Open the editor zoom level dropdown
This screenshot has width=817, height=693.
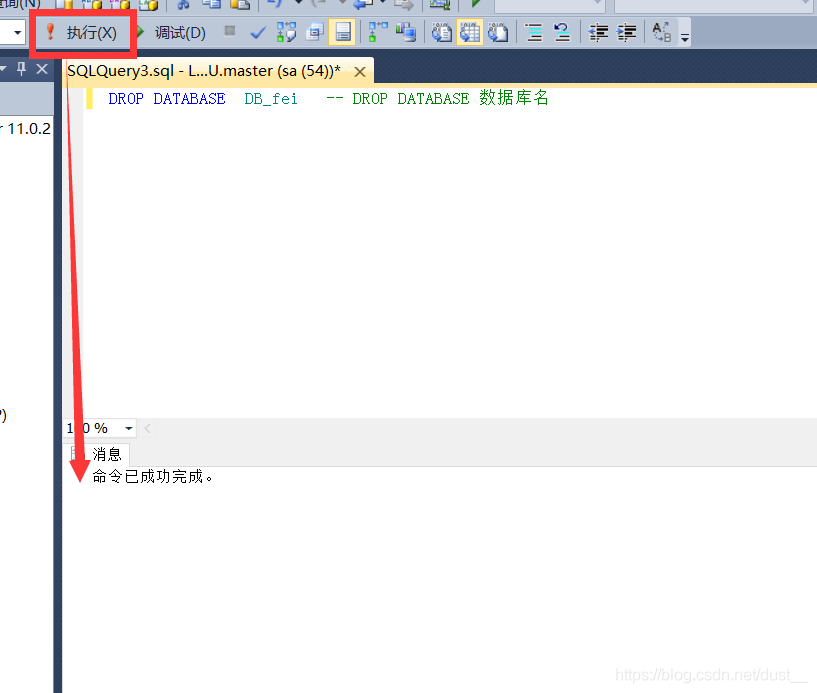click(x=128, y=428)
